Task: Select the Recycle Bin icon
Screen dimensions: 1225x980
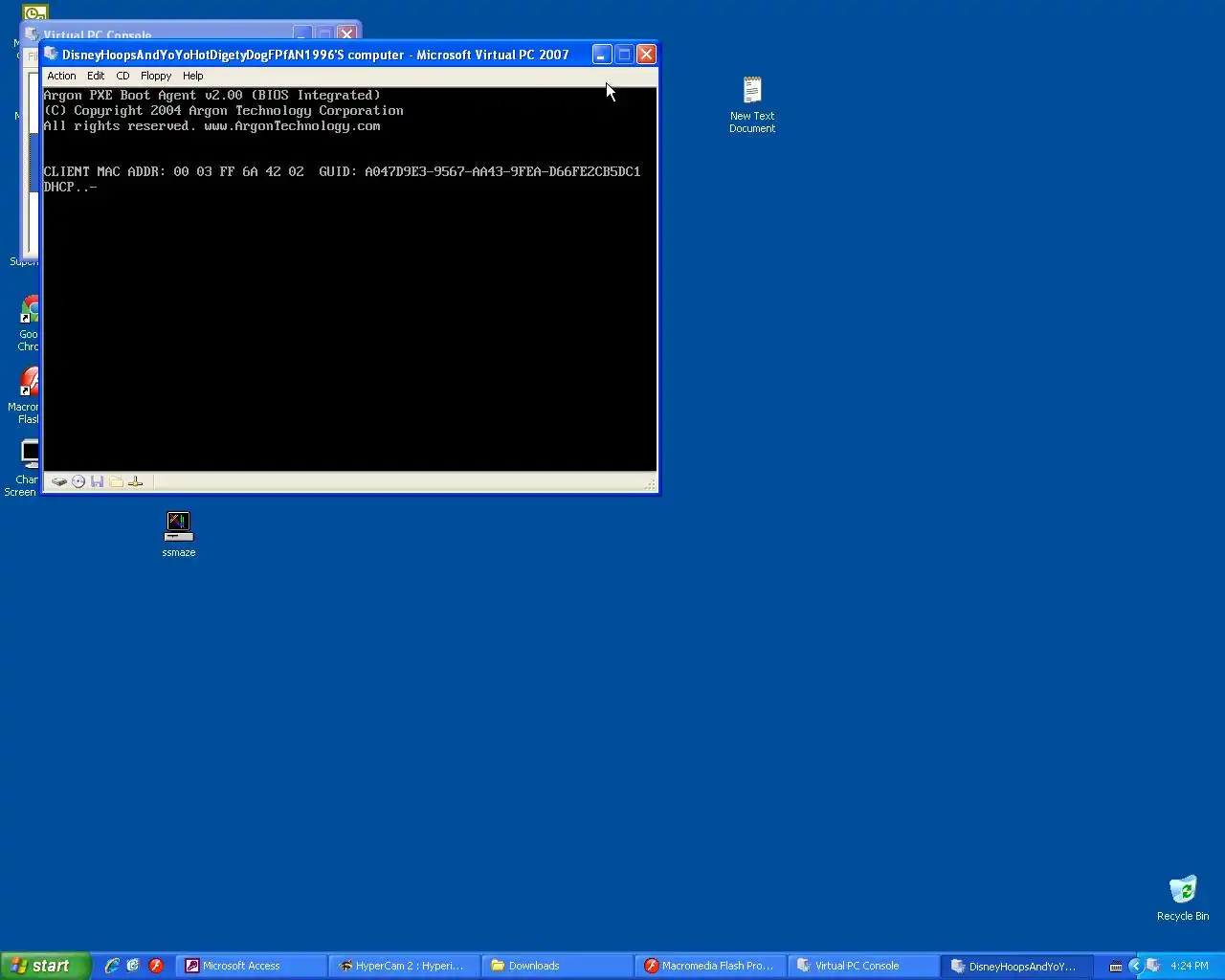Action: 1183,898
